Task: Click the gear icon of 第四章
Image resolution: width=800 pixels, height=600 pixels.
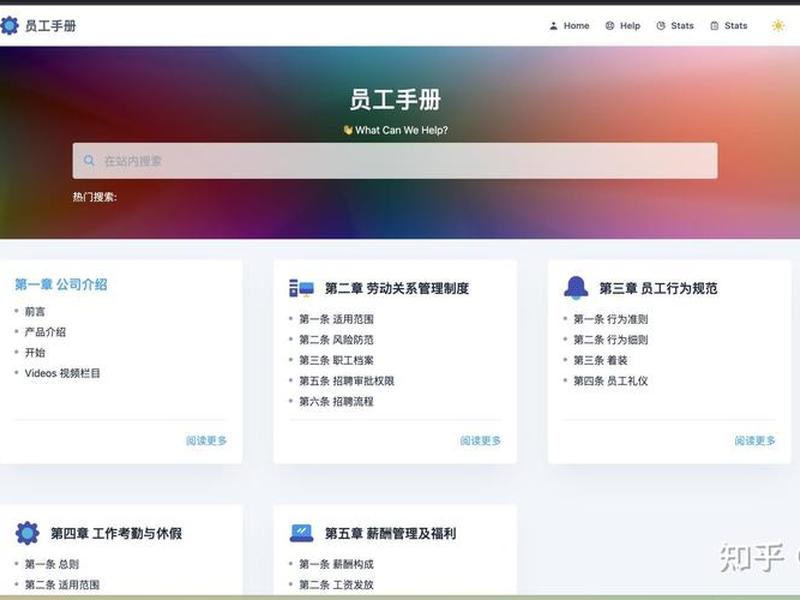Action: click(x=27, y=533)
